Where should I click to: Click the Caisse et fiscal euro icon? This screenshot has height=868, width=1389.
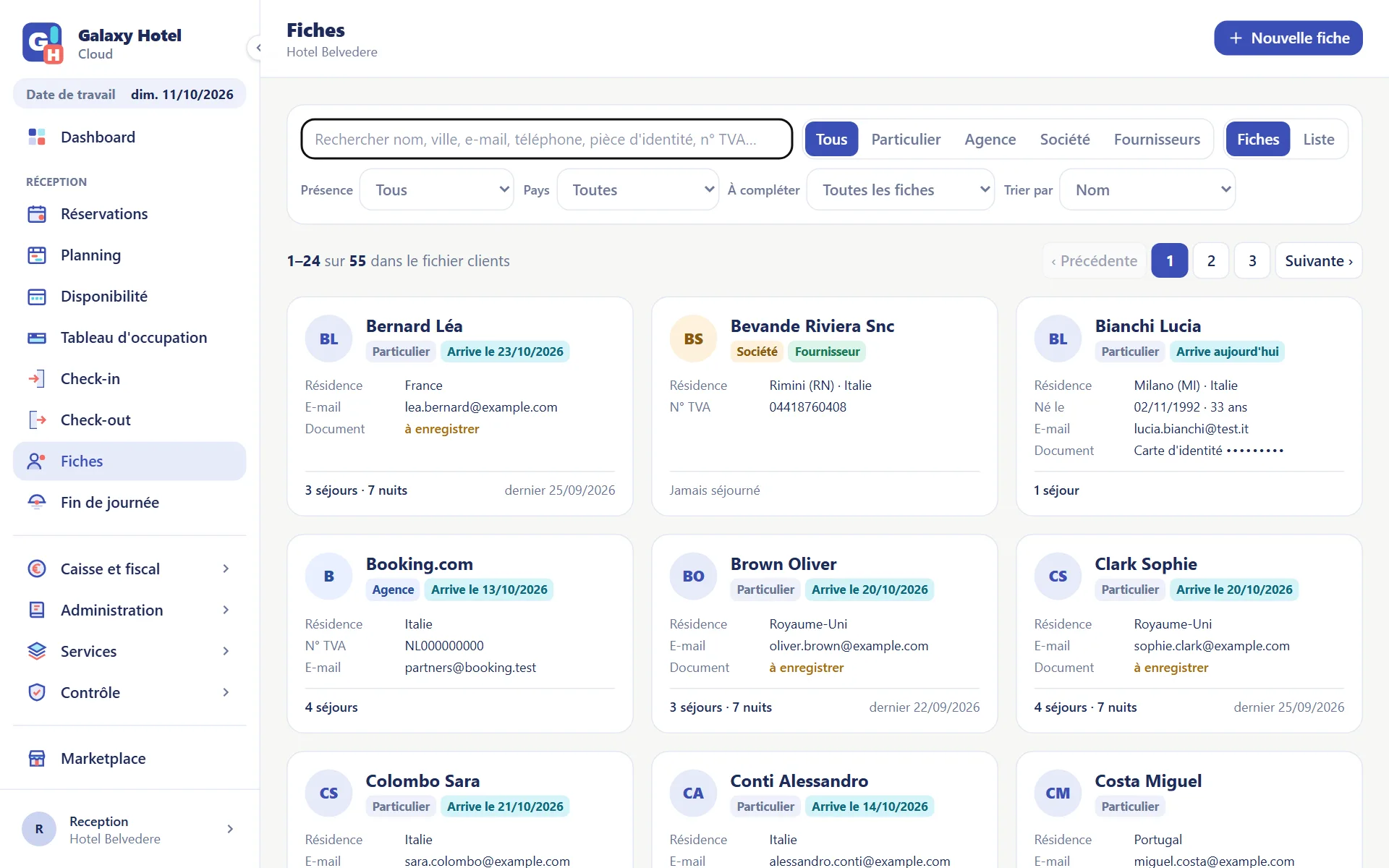click(37, 569)
